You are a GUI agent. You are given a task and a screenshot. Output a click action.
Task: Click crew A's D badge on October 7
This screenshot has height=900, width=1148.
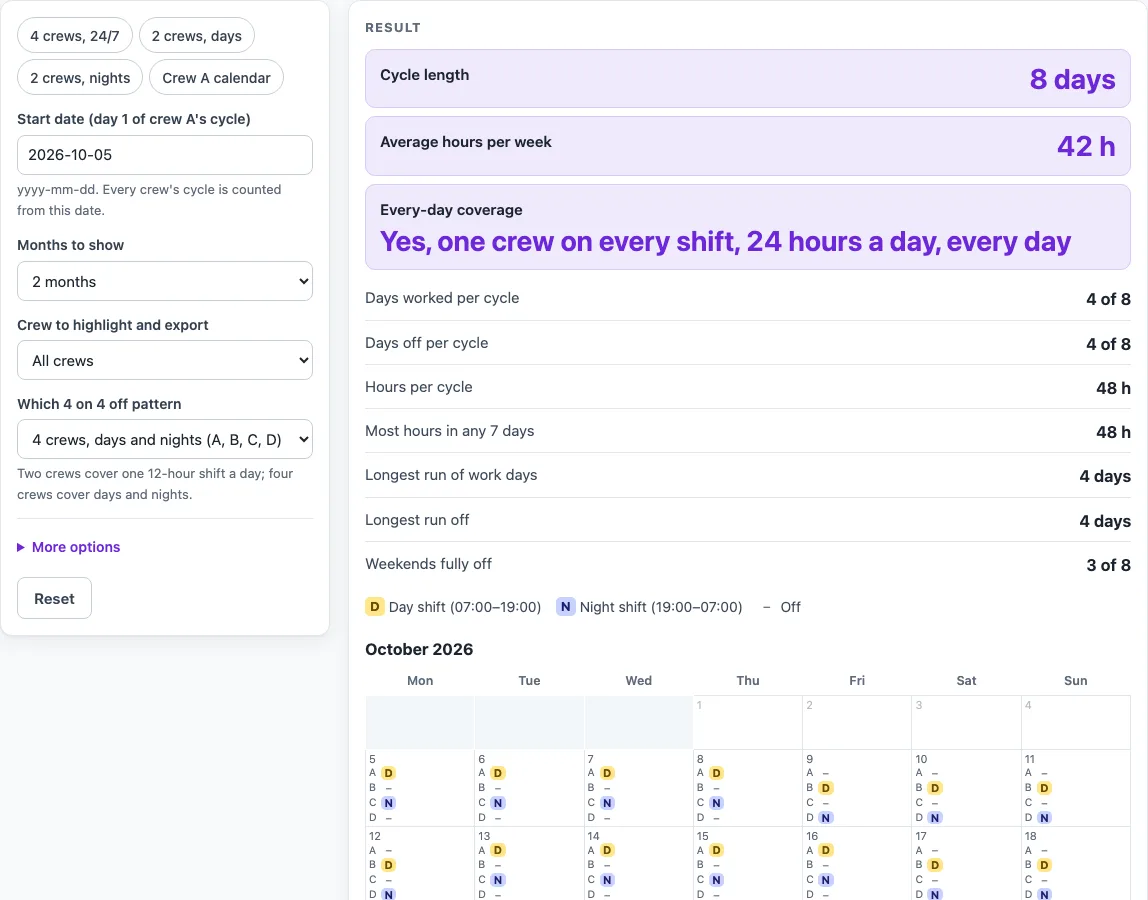607,773
